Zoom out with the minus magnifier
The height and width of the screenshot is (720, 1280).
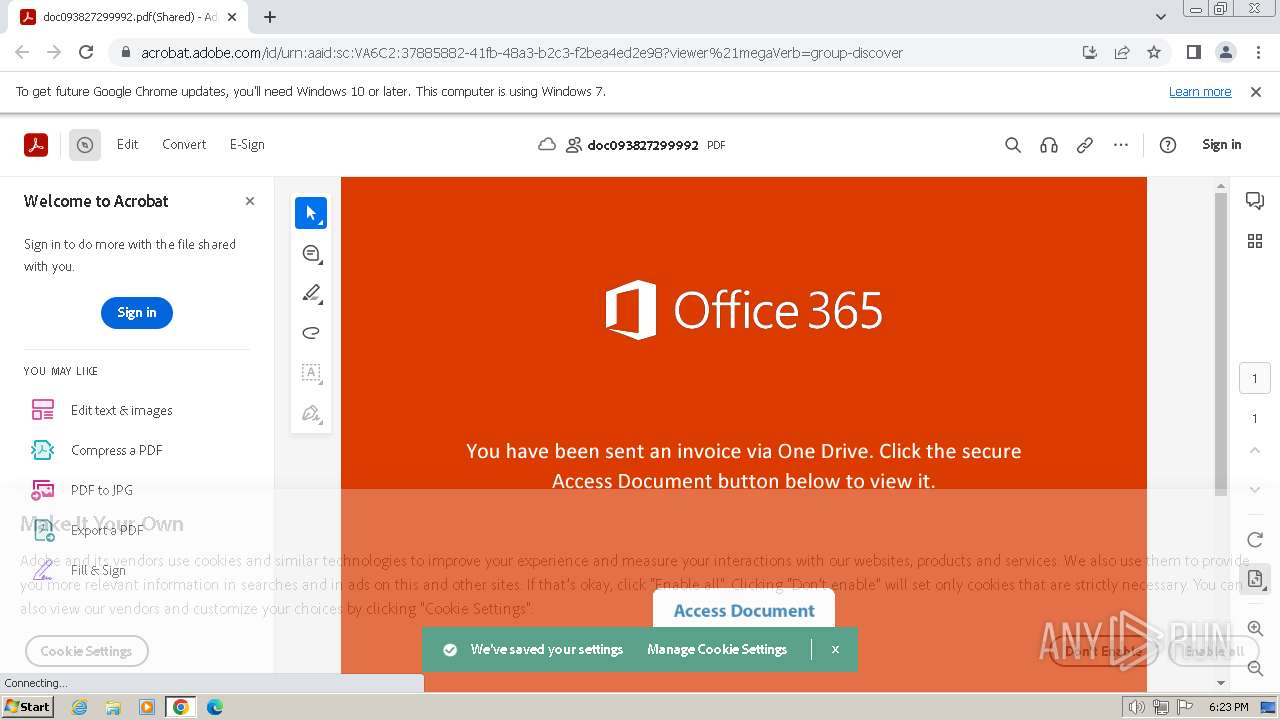tap(1255, 668)
